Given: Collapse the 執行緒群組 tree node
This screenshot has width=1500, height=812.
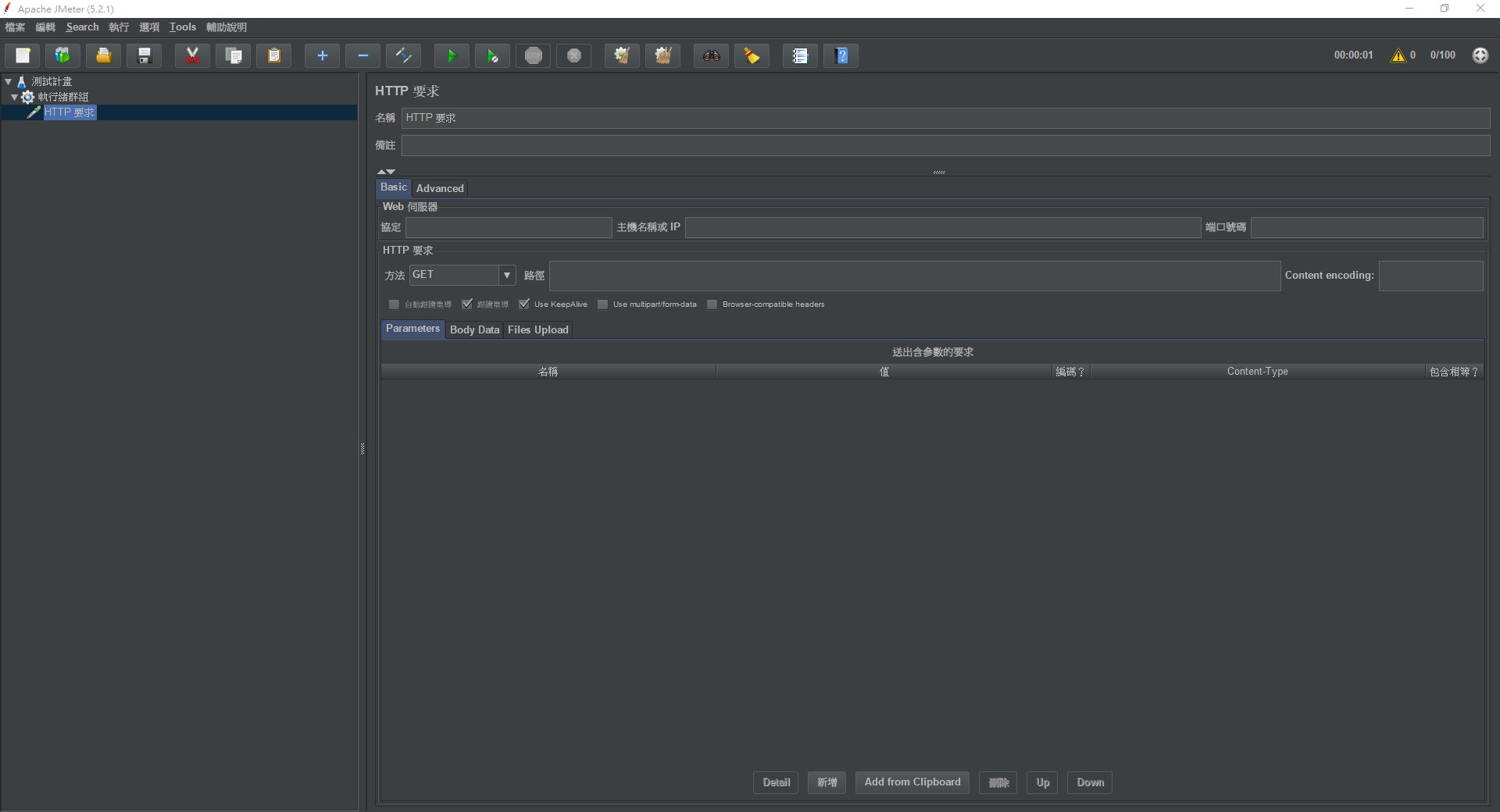Looking at the screenshot, I should (15, 97).
